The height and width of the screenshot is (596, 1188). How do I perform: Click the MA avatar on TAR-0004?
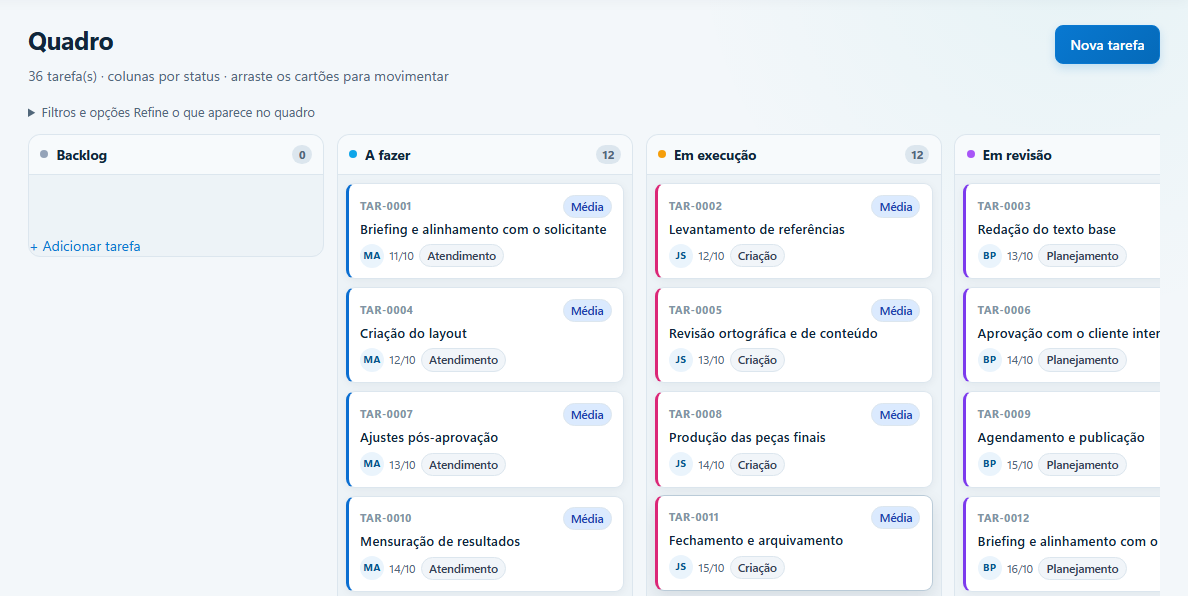coord(372,360)
